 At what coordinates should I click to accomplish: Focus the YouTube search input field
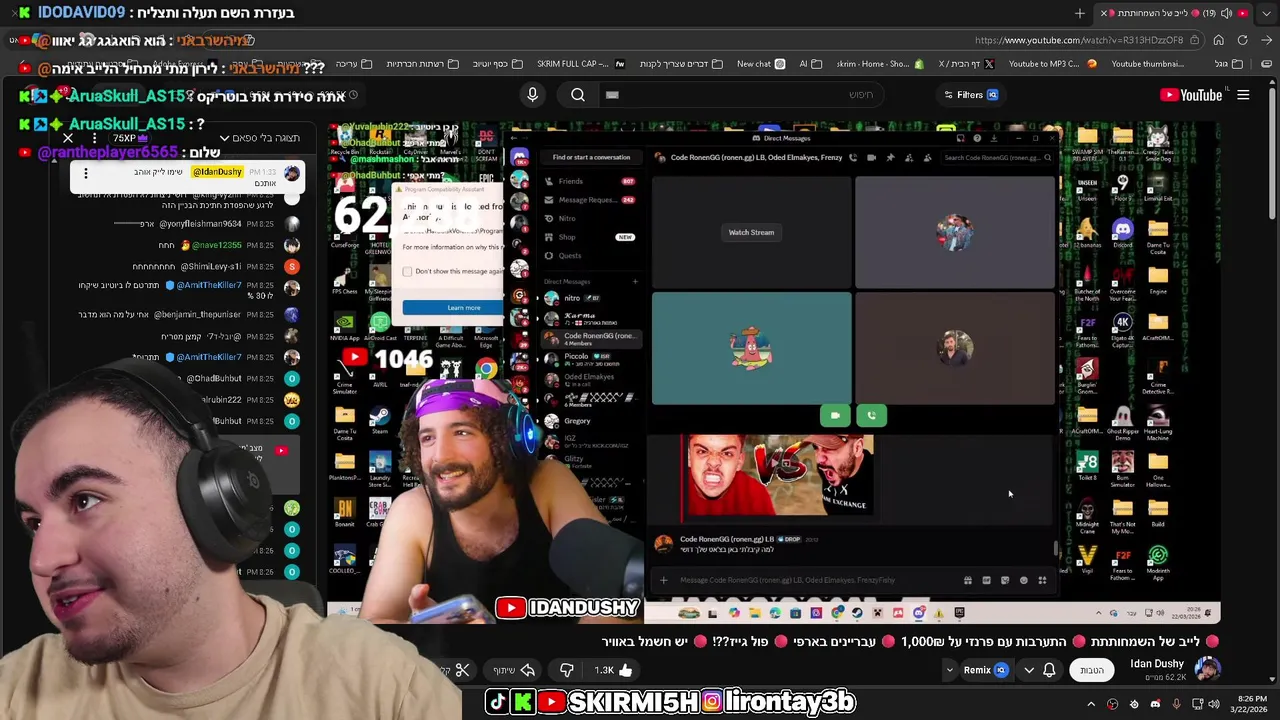pyautogui.click(x=743, y=95)
